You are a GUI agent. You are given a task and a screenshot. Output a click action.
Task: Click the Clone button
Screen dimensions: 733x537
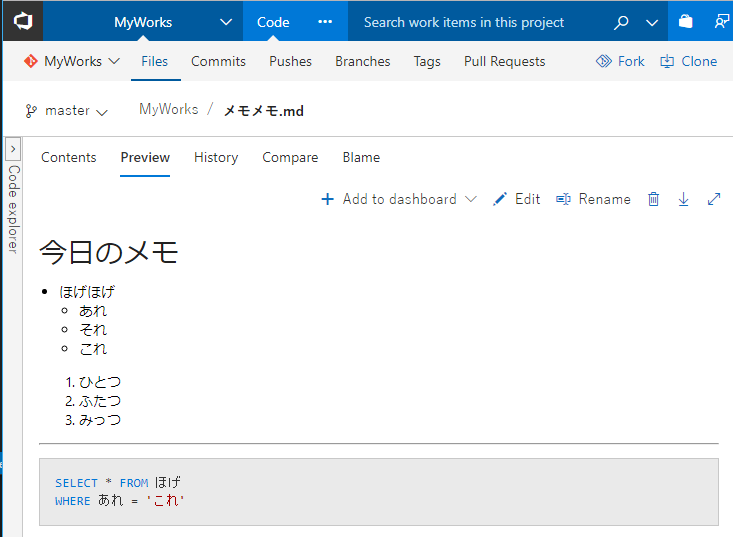pyautogui.click(x=688, y=61)
